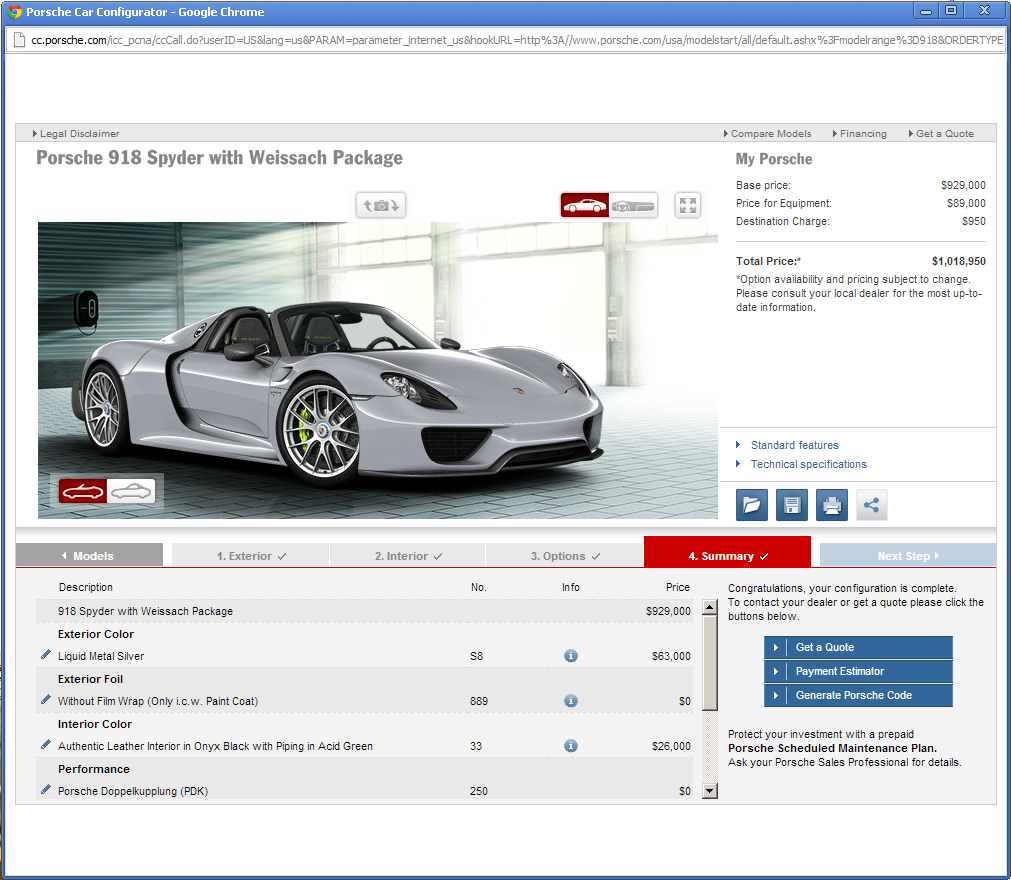Open Financing link

[x=859, y=133]
